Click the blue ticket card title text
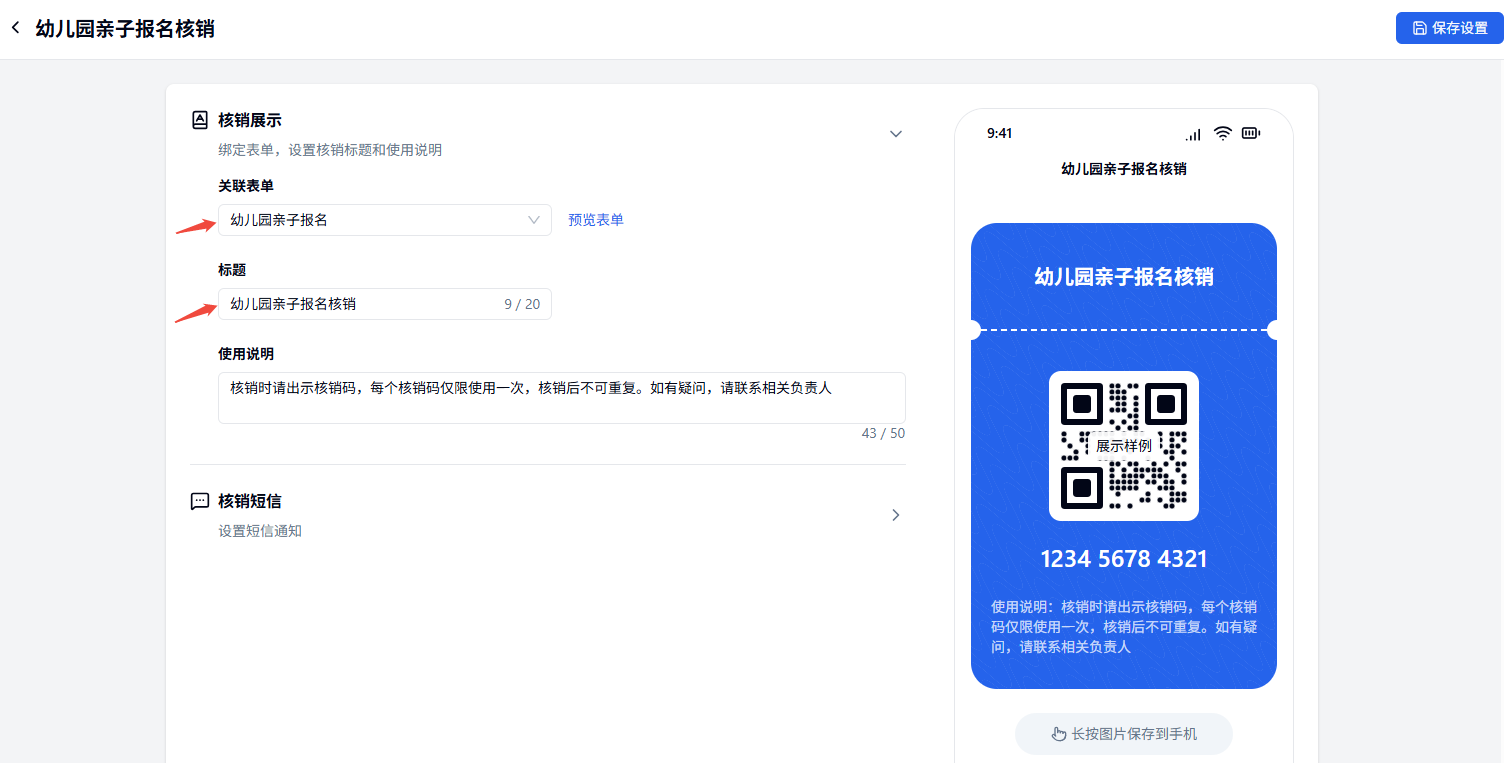 [x=1123, y=277]
